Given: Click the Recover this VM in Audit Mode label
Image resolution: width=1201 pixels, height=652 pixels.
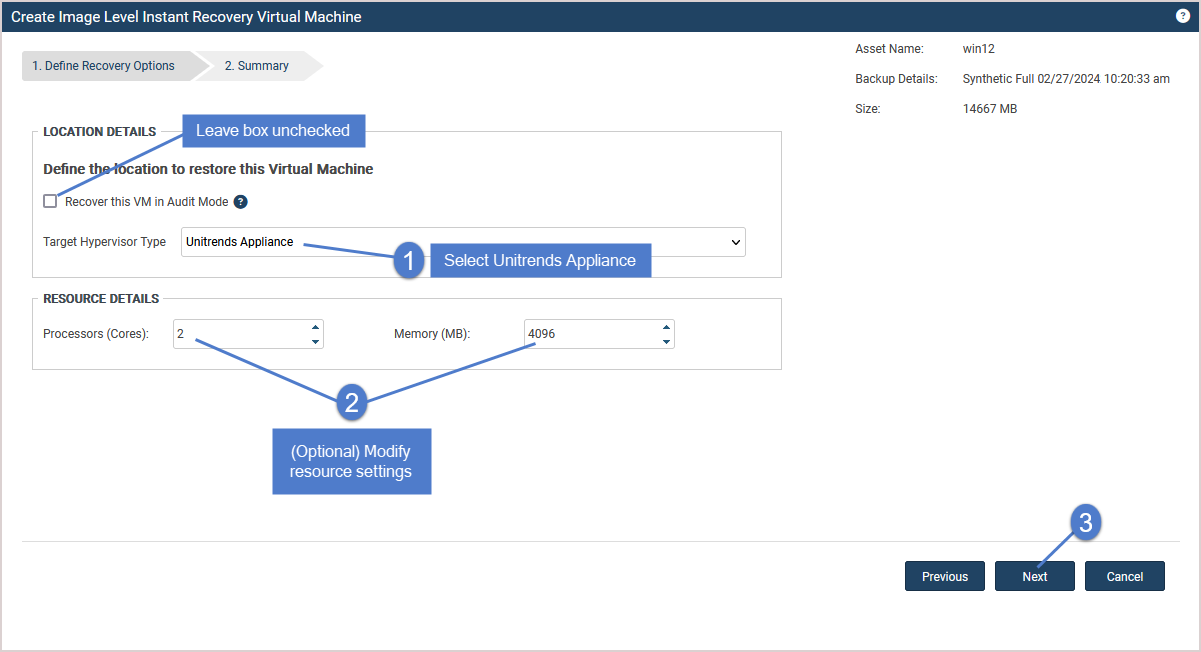Looking at the screenshot, I should point(147,202).
